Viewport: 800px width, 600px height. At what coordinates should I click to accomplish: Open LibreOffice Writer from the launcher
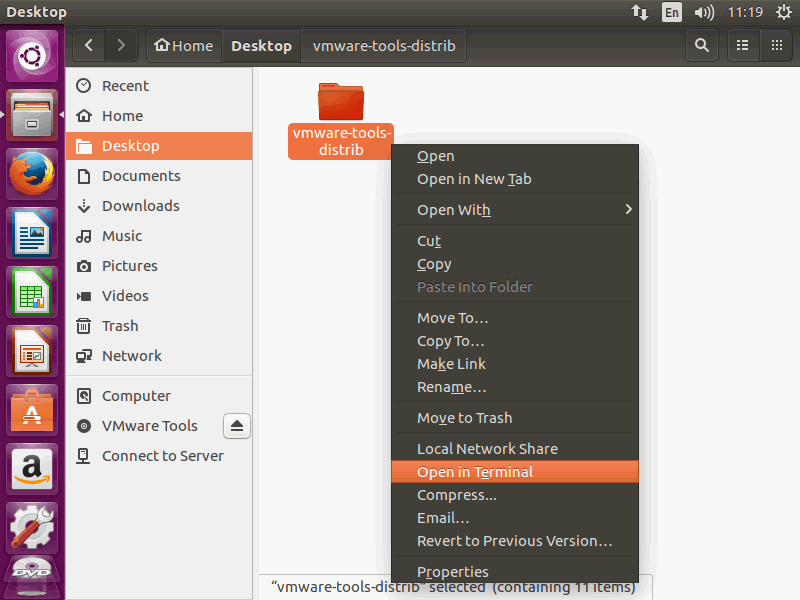tap(32, 233)
